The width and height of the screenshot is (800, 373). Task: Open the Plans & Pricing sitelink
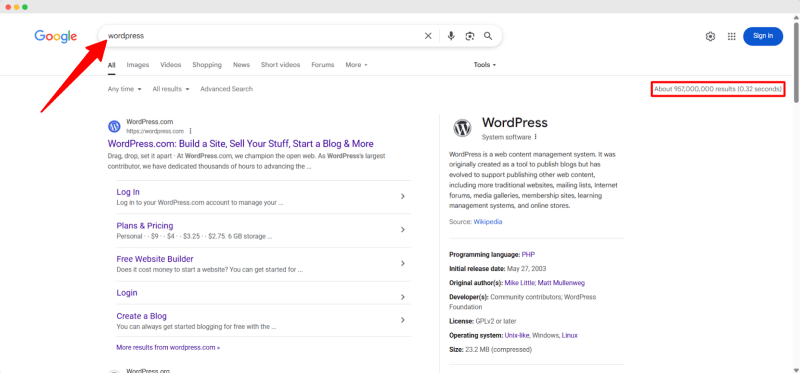(x=145, y=226)
